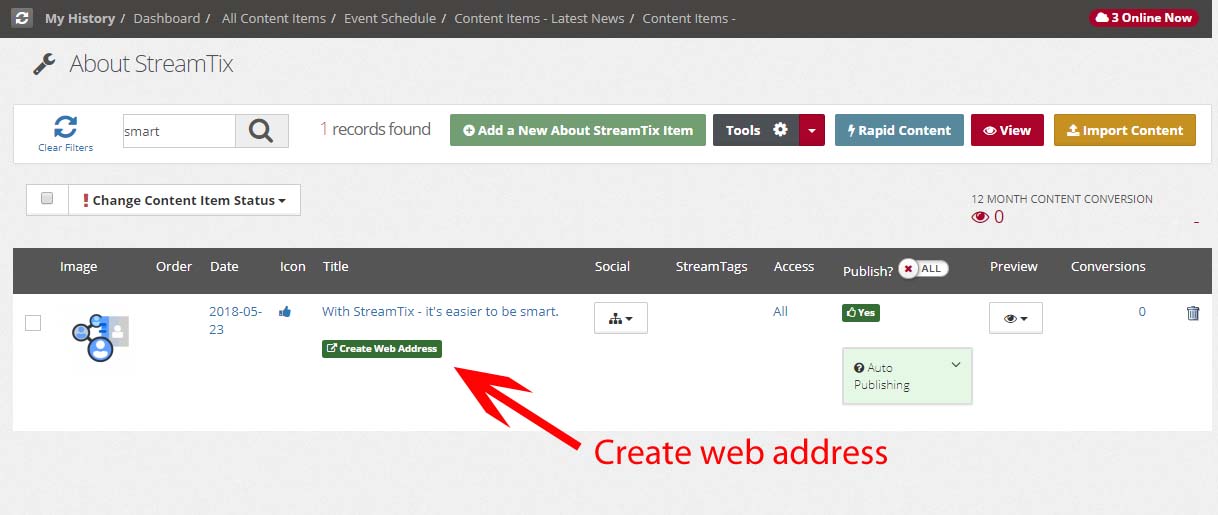Click the Social column header
This screenshot has width=1218, height=515.
pyautogui.click(x=612, y=266)
